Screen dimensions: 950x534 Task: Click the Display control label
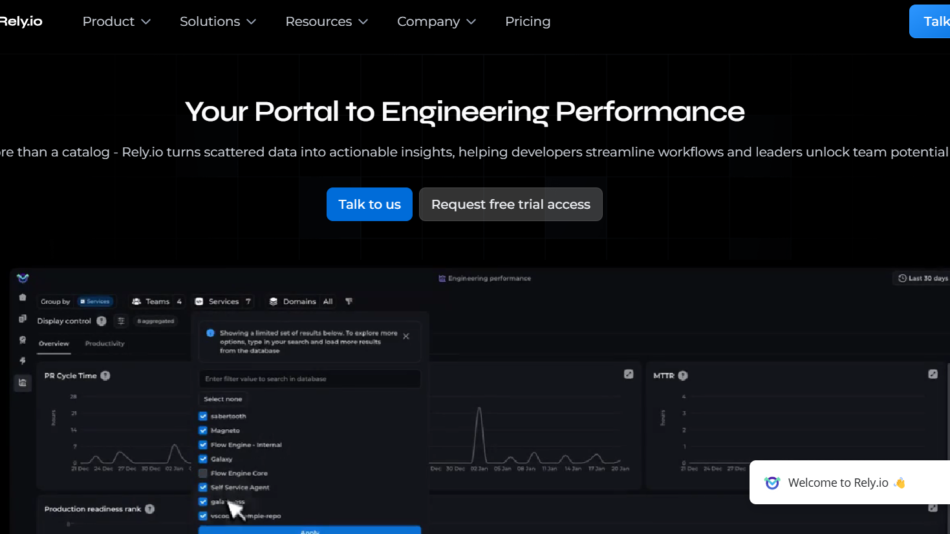click(x=64, y=321)
